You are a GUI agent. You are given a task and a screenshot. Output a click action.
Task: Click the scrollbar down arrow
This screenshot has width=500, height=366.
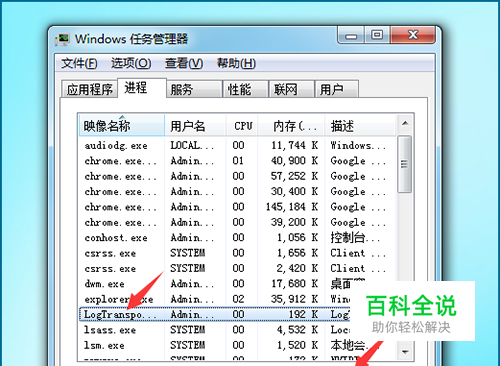click(405, 352)
